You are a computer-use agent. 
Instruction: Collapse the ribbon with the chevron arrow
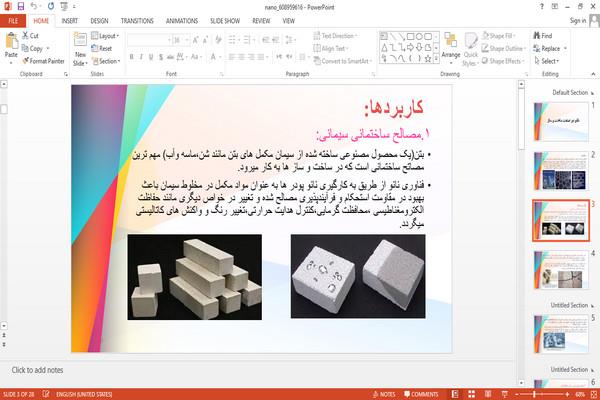click(x=593, y=74)
